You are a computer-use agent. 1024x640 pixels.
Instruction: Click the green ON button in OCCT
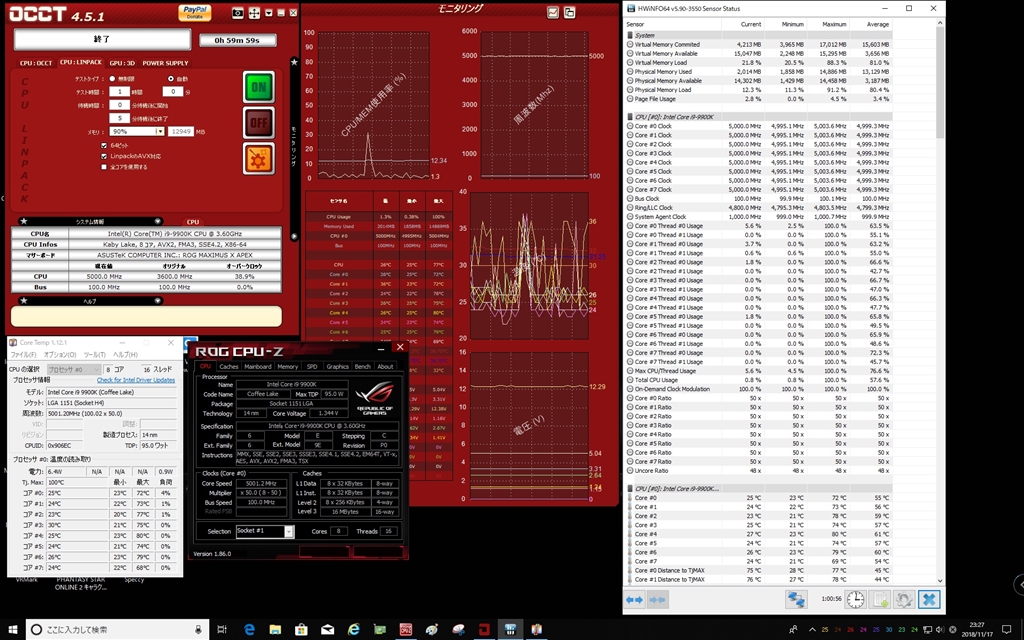tap(259, 87)
